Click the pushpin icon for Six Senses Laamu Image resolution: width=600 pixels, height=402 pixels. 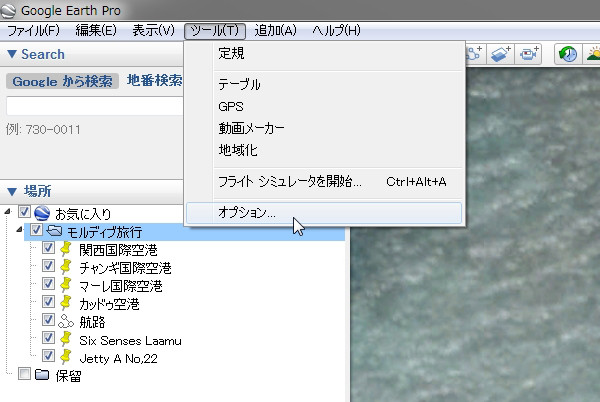[66, 339]
